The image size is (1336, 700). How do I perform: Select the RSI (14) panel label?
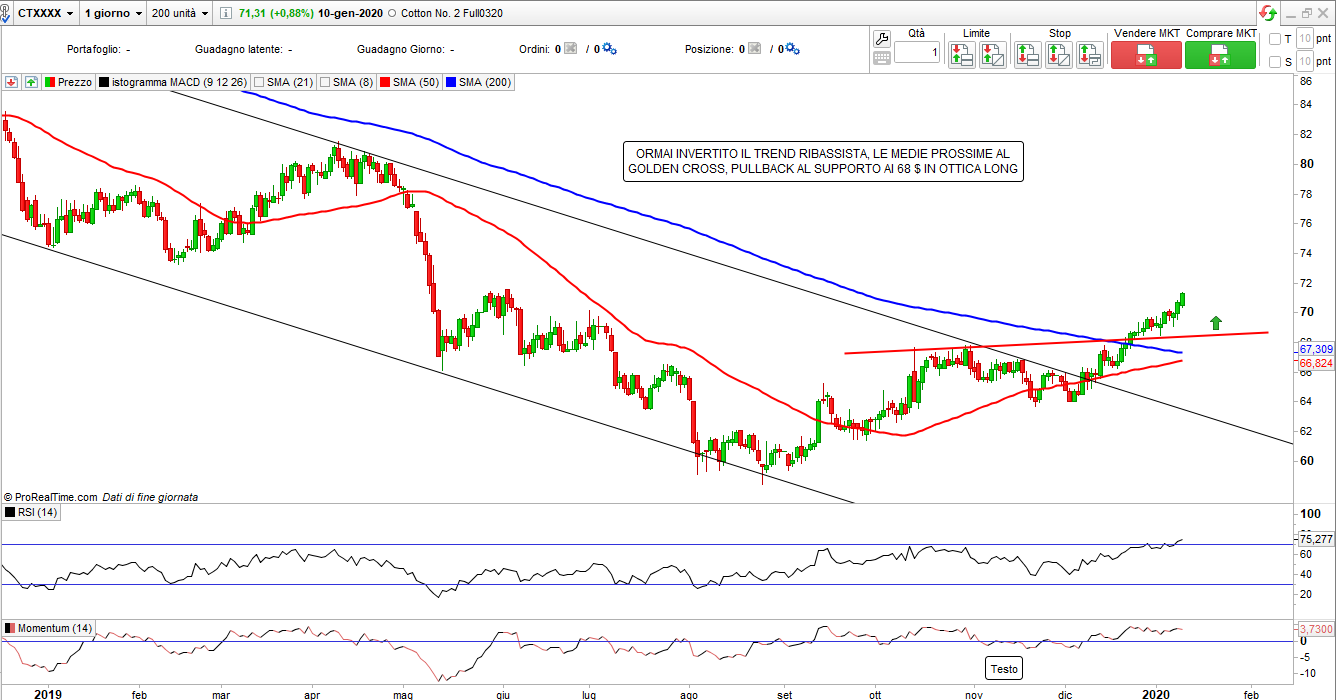[x=38, y=512]
